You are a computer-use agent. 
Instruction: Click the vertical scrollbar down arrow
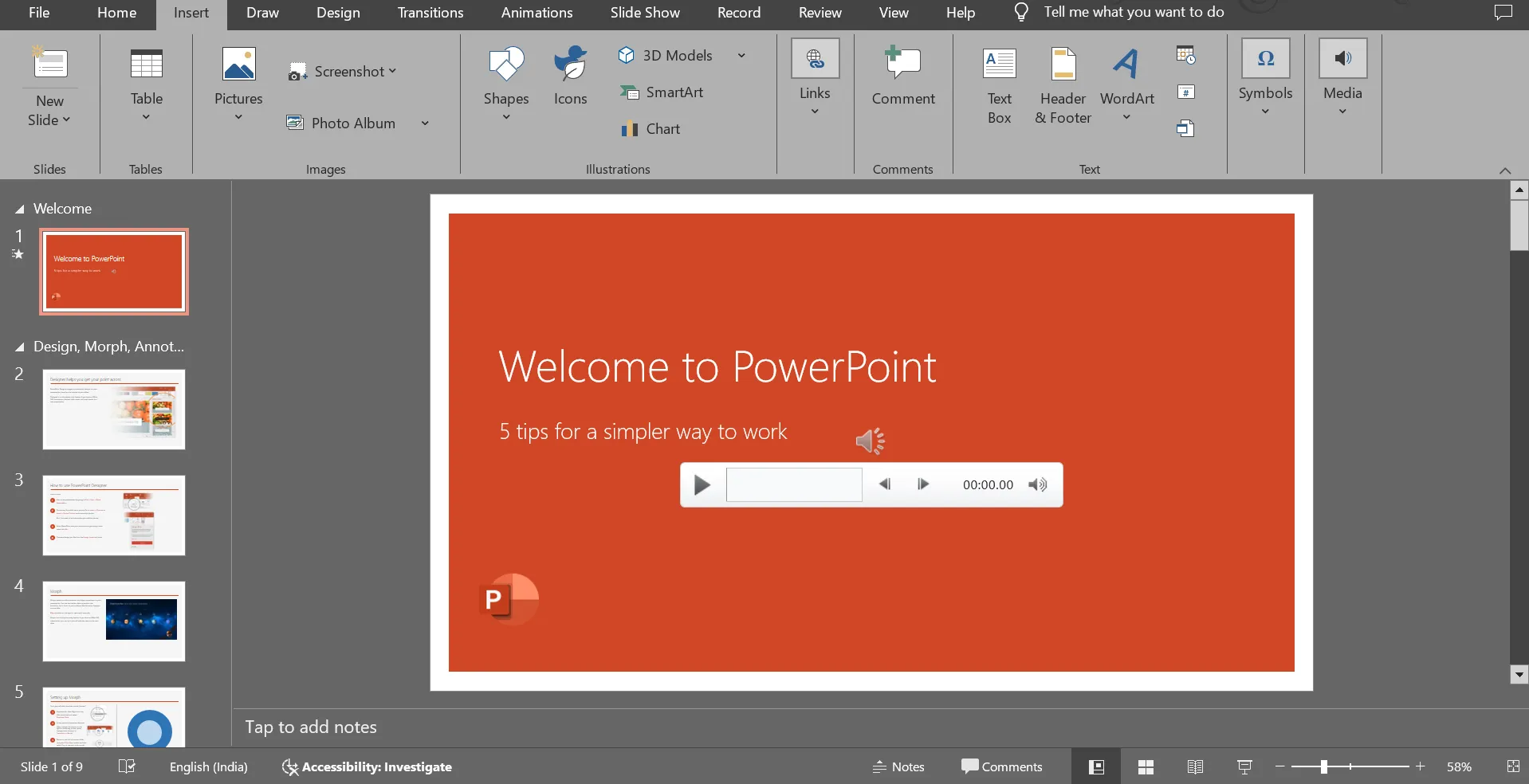pyautogui.click(x=1519, y=675)
